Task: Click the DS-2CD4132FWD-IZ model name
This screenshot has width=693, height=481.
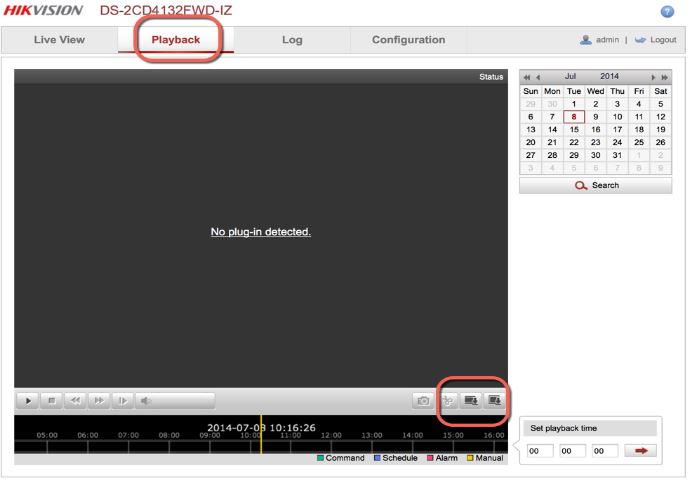Action: tap(166, 11)
